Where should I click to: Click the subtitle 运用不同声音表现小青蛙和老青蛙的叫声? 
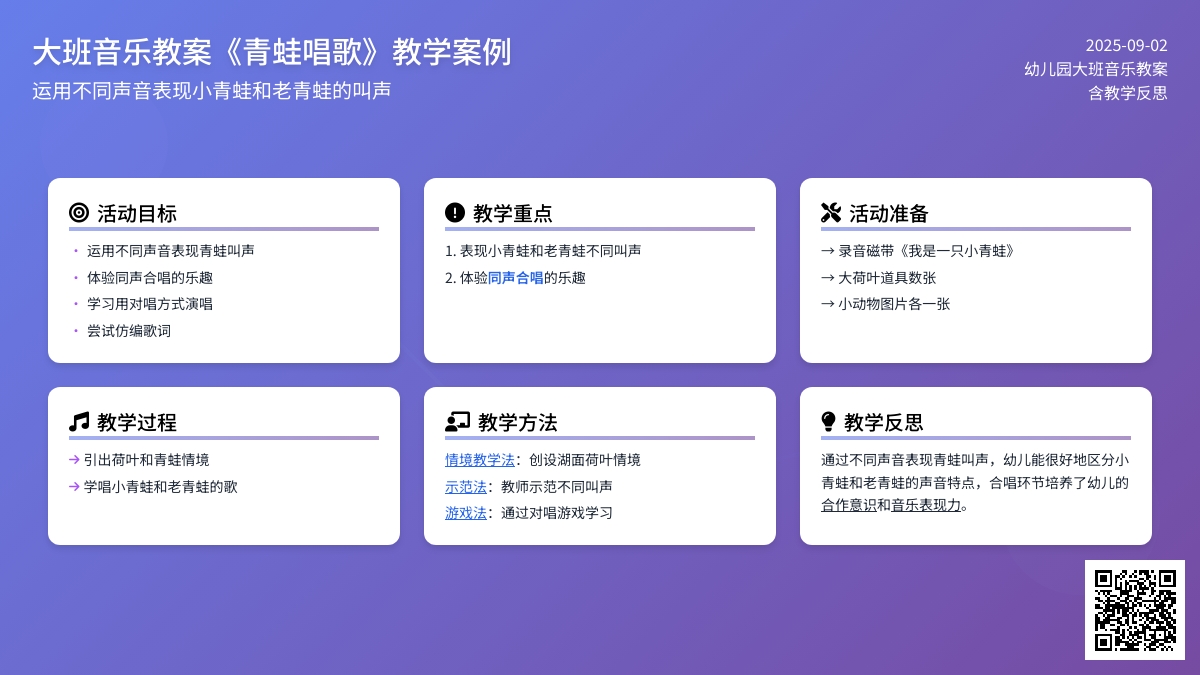coord(211,90)
